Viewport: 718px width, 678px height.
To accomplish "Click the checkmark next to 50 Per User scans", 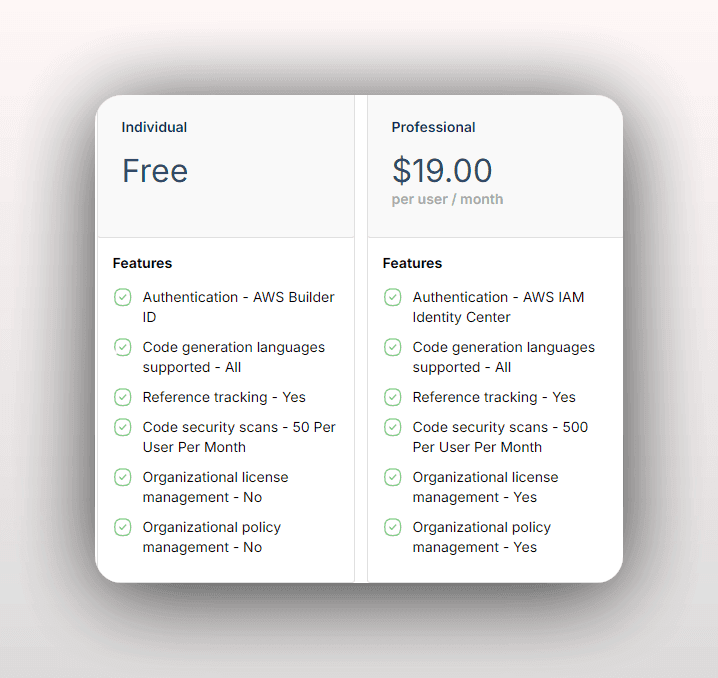I will (123, 427).
